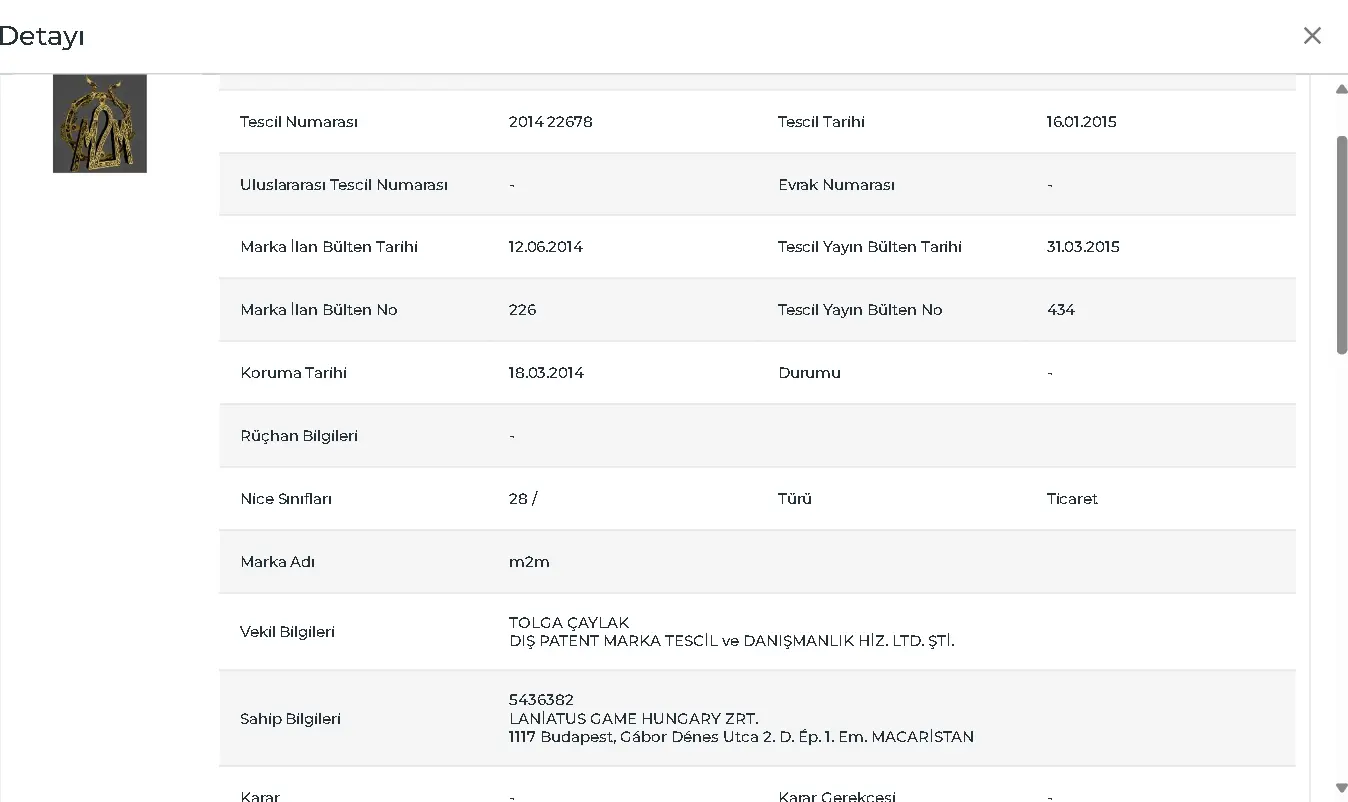Image resolution: width=1348 pixels, height=802 pixels.
Task: Click the Nice Sınıfları value 28
Action: tap(518, 499)
